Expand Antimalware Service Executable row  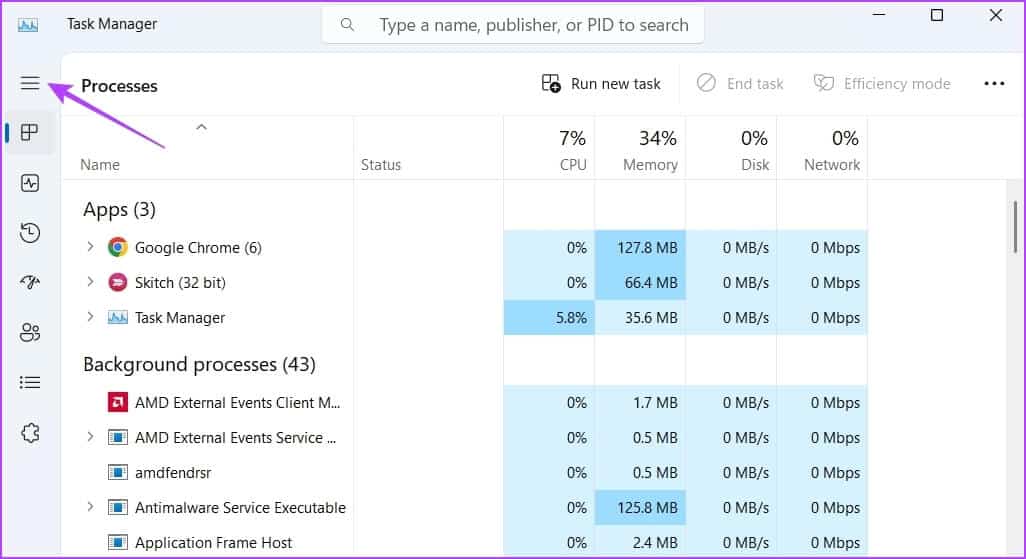point(90,507)
